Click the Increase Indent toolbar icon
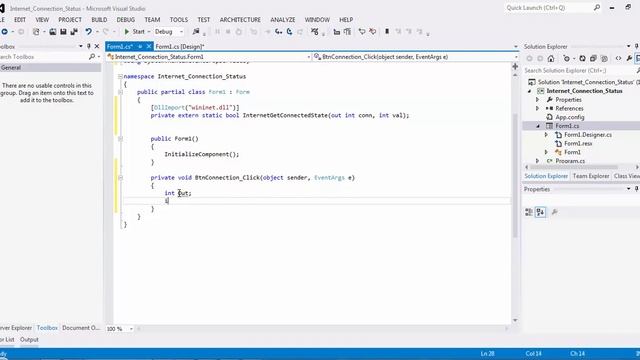The image size is (640, 360). pos(347,31)
